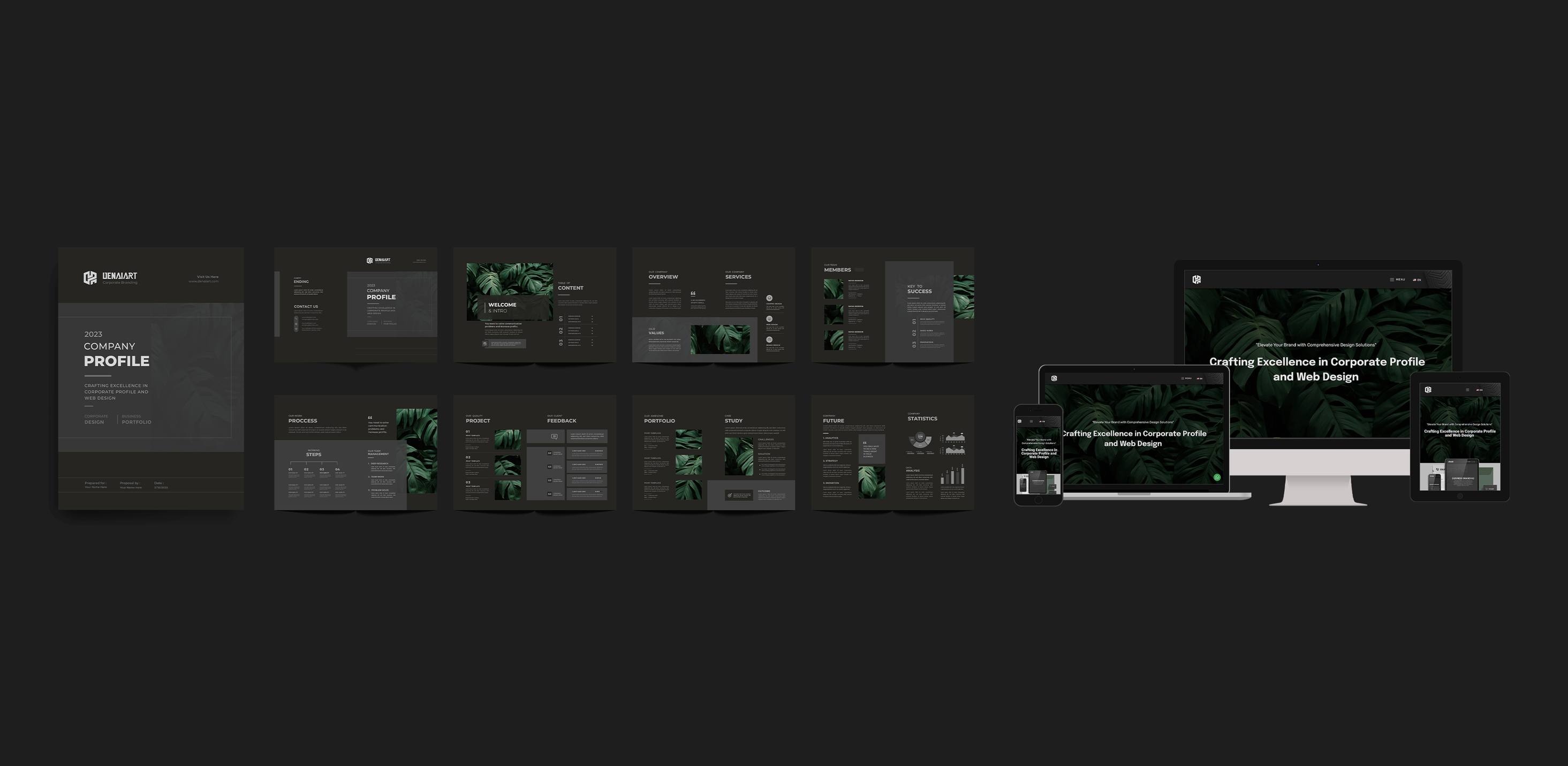The image size is (1568, 766).
Task: Click the quote mark icon on Overview spread
Action: coord(693,293)
